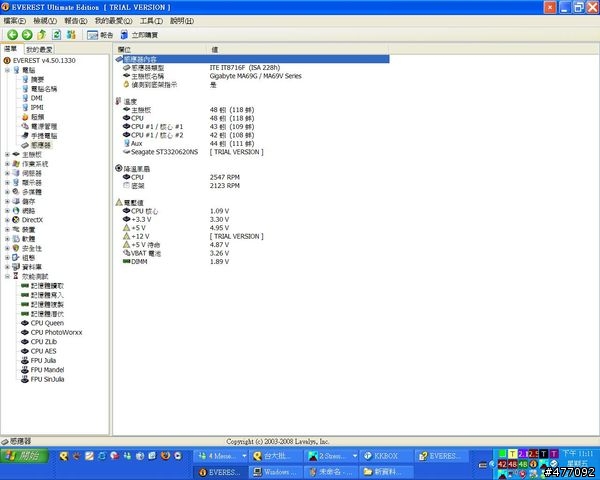
Task: Select the 資料庫 database tree item
Action: [27, 267]
